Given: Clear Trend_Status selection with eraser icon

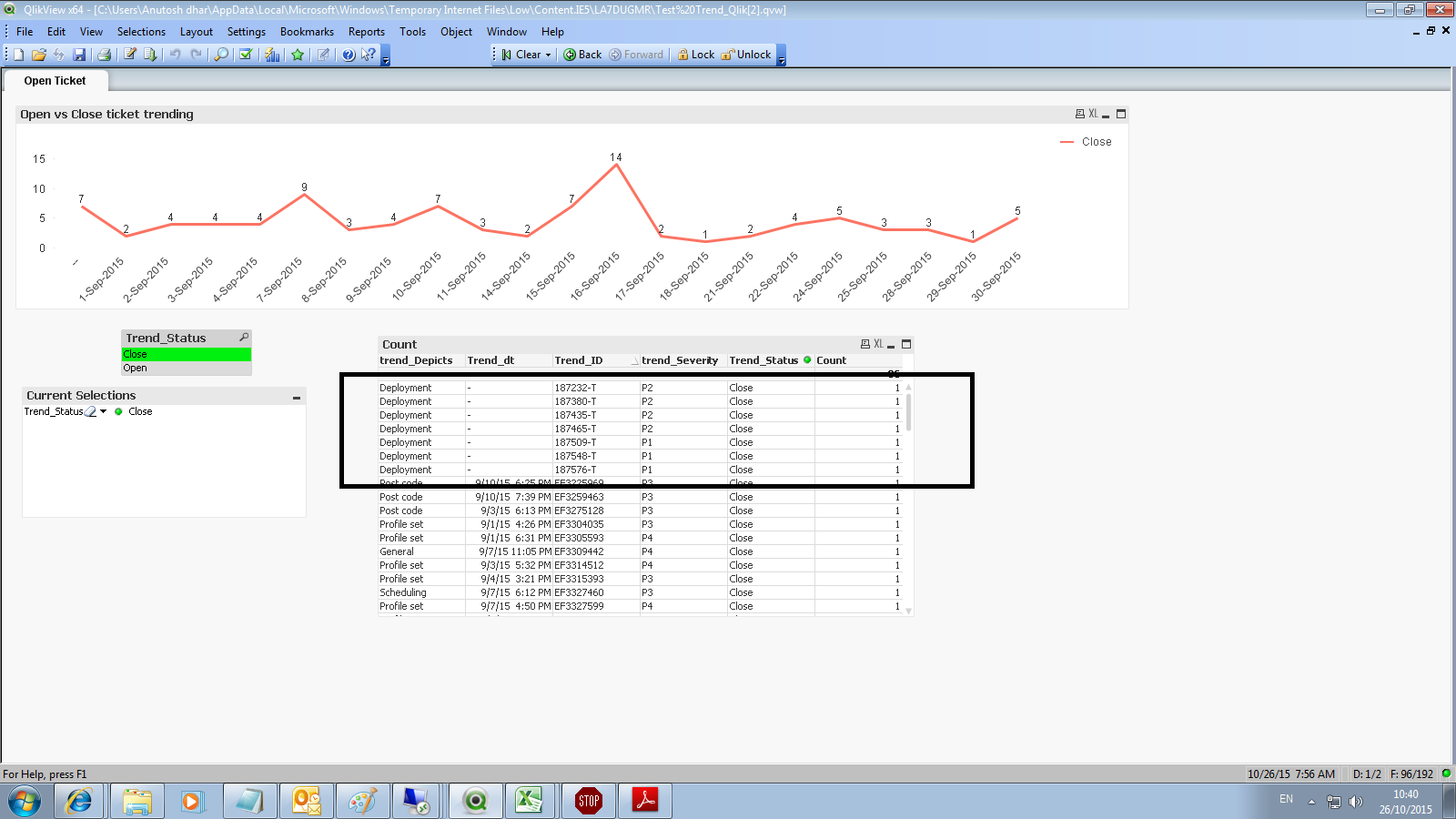Looking at the screenshot, I should click(91, 412).
